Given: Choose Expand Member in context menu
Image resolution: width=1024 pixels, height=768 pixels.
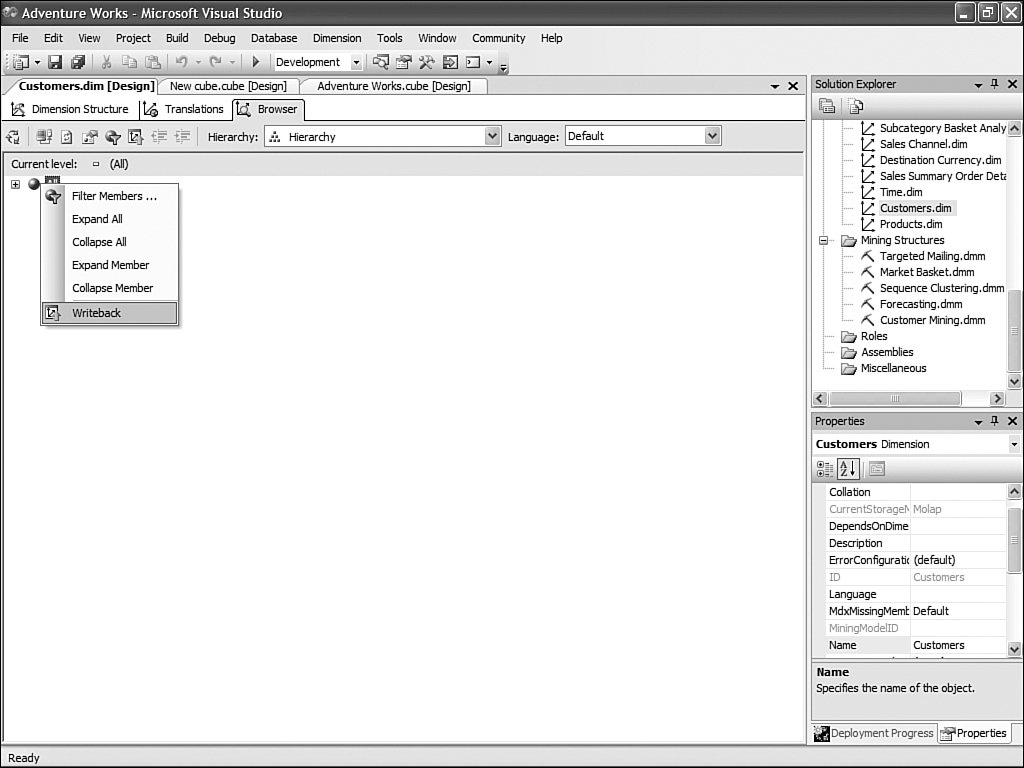Looking at the screenshot, I should [x=110, y=265].
